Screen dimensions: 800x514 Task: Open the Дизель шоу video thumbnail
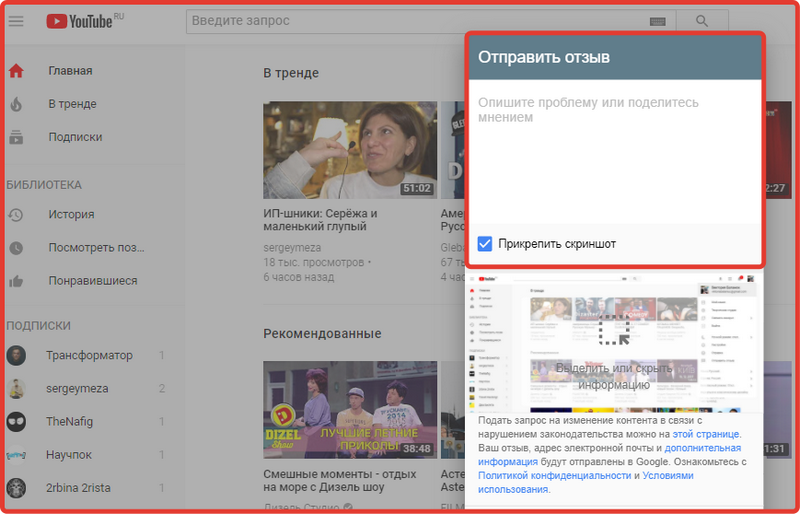tap(350, 410)
